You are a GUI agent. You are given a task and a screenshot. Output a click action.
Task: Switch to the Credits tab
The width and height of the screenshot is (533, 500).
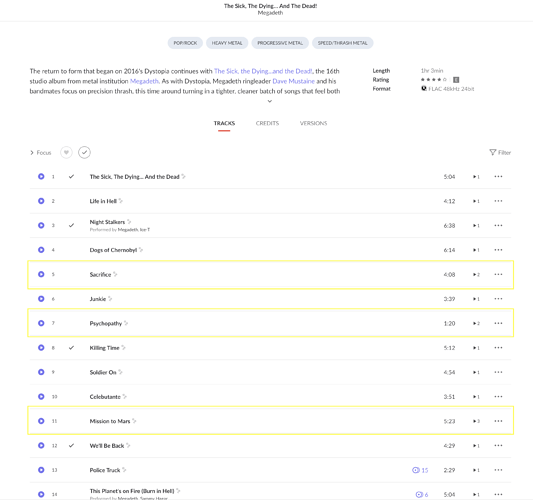[x=267, y=123]
